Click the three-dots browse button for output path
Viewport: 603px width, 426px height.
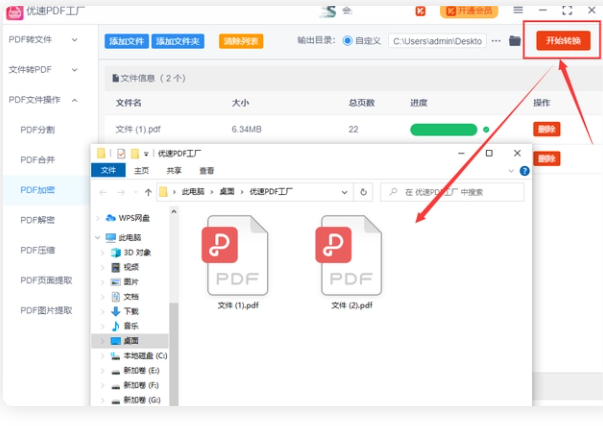(x=496, y=41)
